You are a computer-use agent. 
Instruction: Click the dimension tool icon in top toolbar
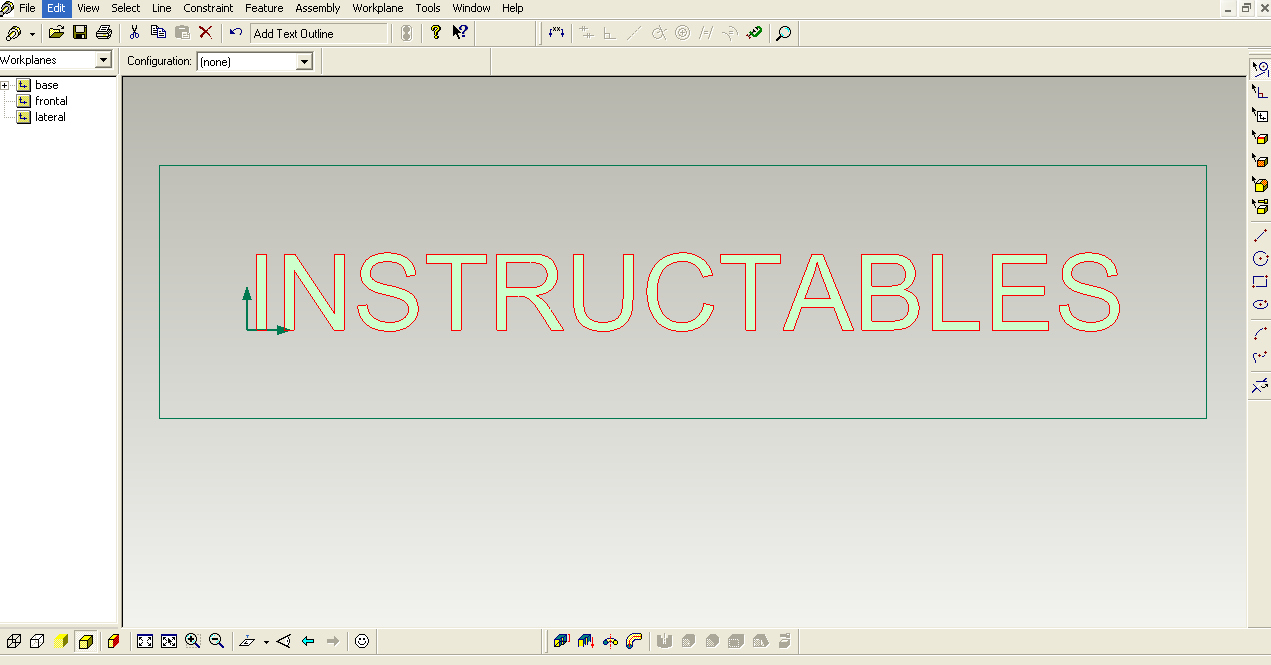(556, 33)
